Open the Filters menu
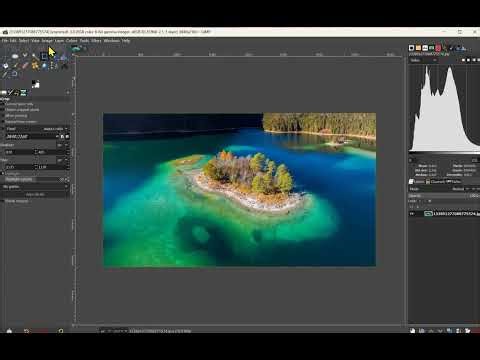Screen dimensions: 480x360 point(96,41)
